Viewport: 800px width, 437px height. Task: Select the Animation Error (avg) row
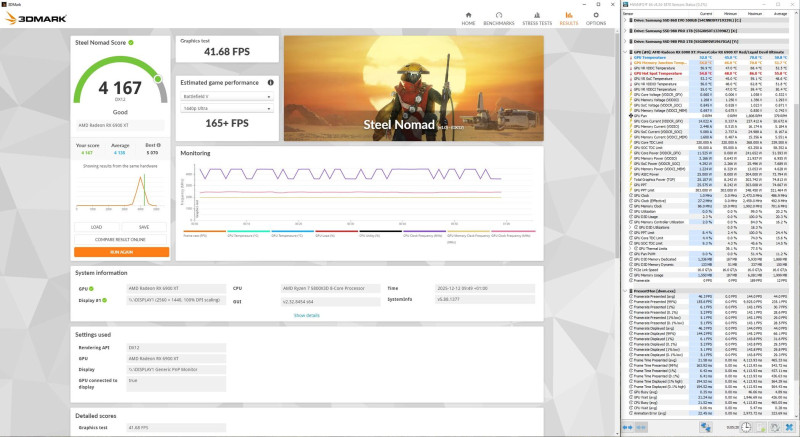point(708,413)
